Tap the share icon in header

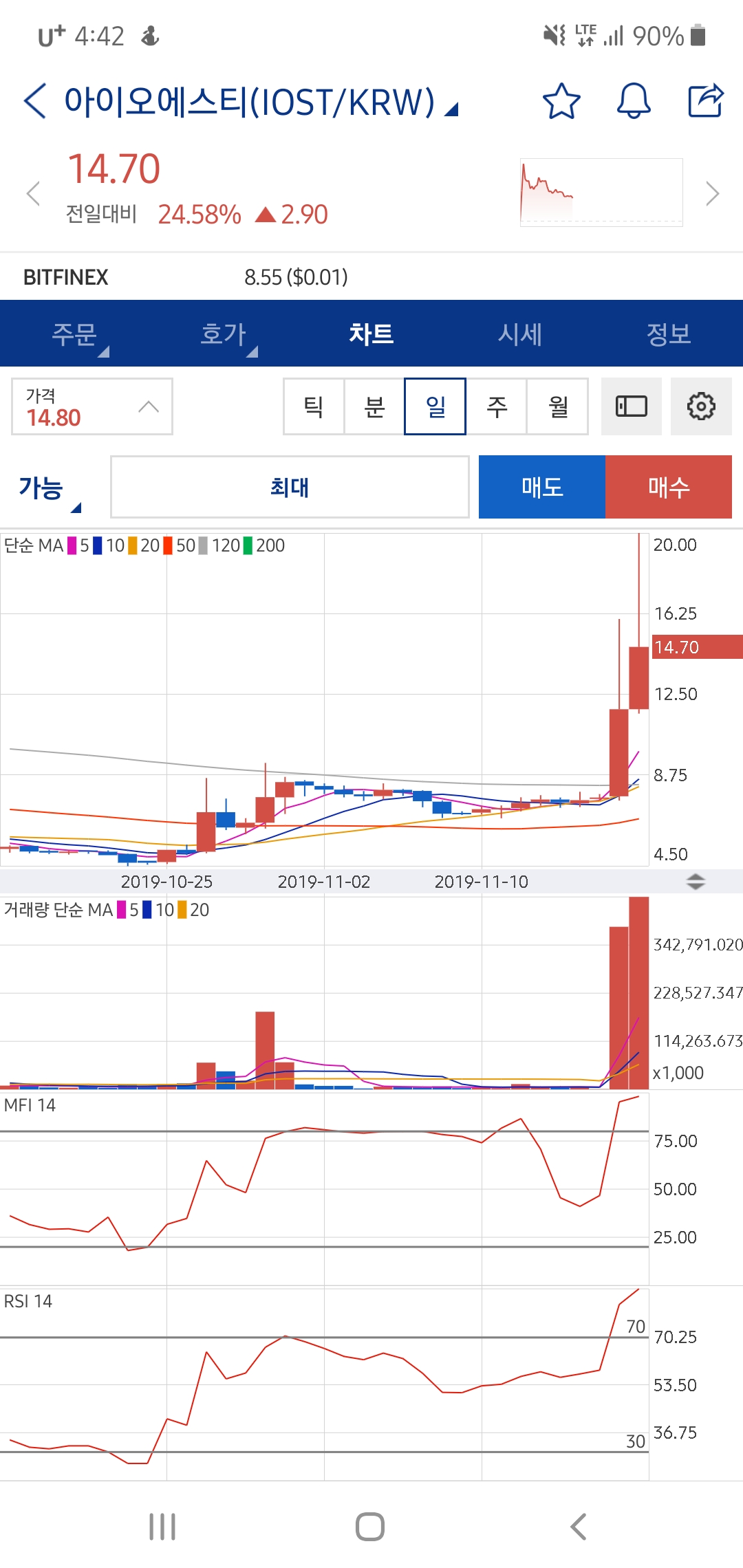[x=707, y=100]
